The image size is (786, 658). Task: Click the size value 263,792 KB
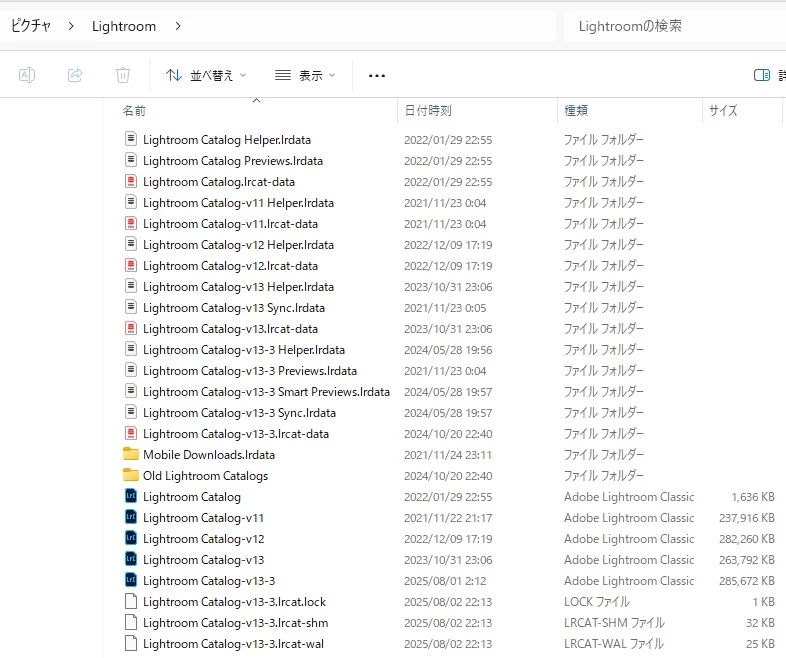click(746, 560)
